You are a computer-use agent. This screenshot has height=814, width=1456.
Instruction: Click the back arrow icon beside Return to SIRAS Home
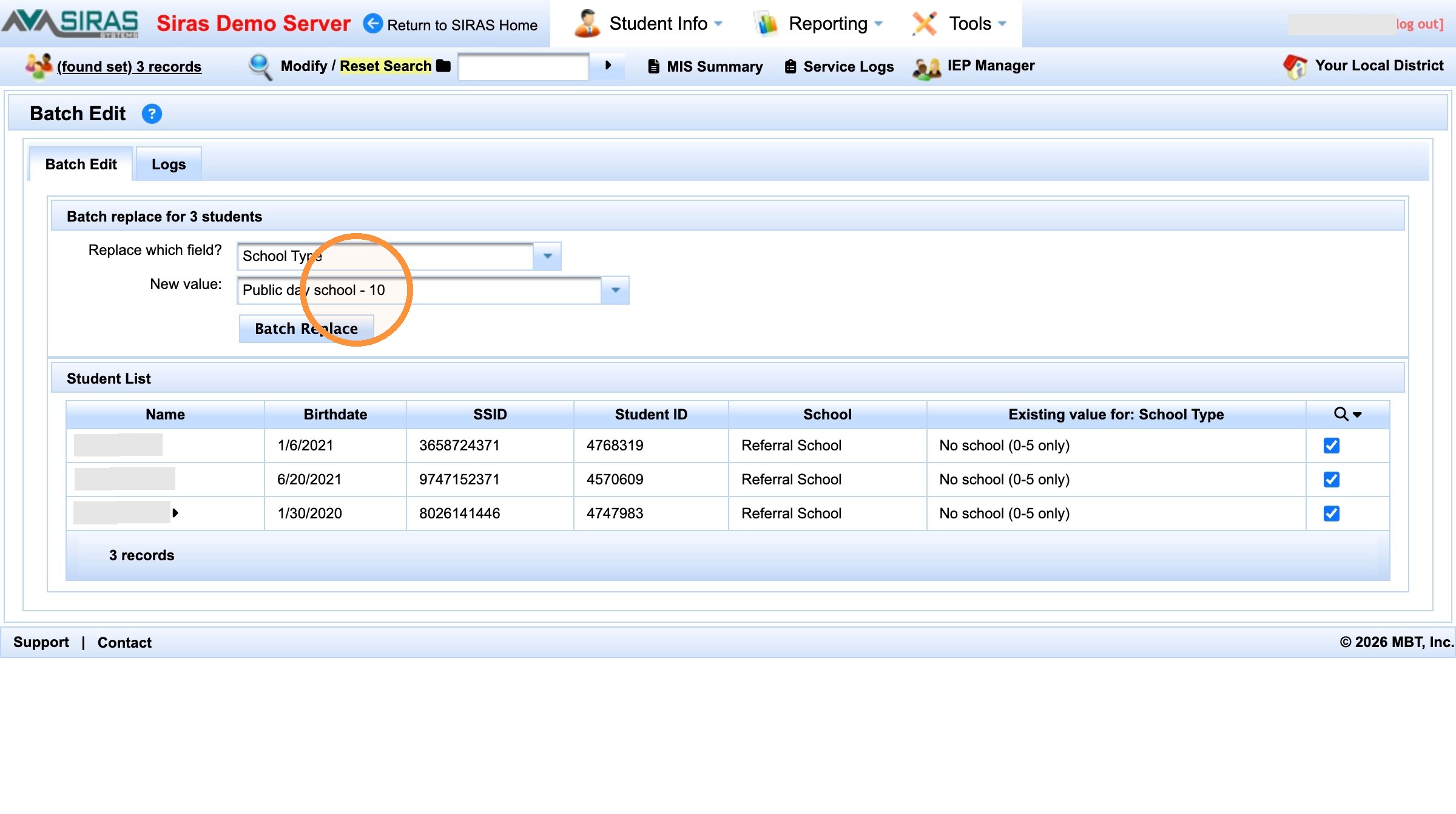(x=372, y=24)
